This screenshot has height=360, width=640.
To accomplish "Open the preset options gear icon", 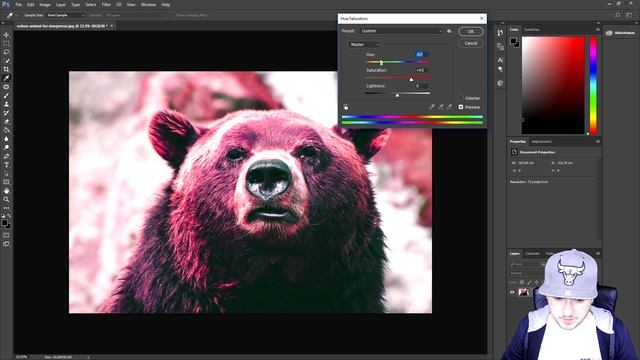I will point(449,31).
